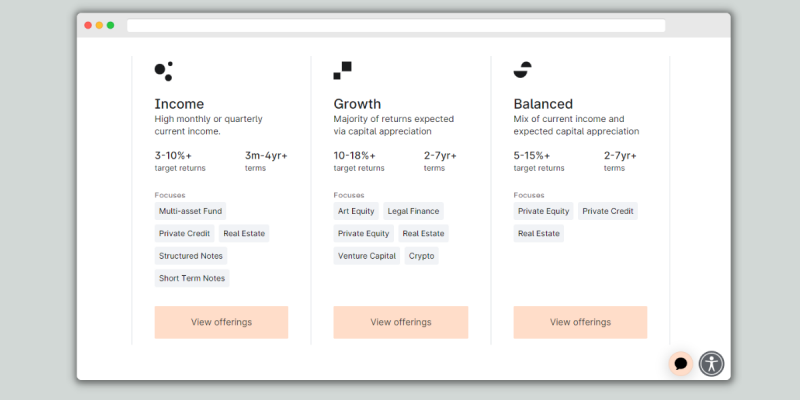Select the Short Term Notes tag
This screenshot has height=400, width=800.
tap(192, 278)
